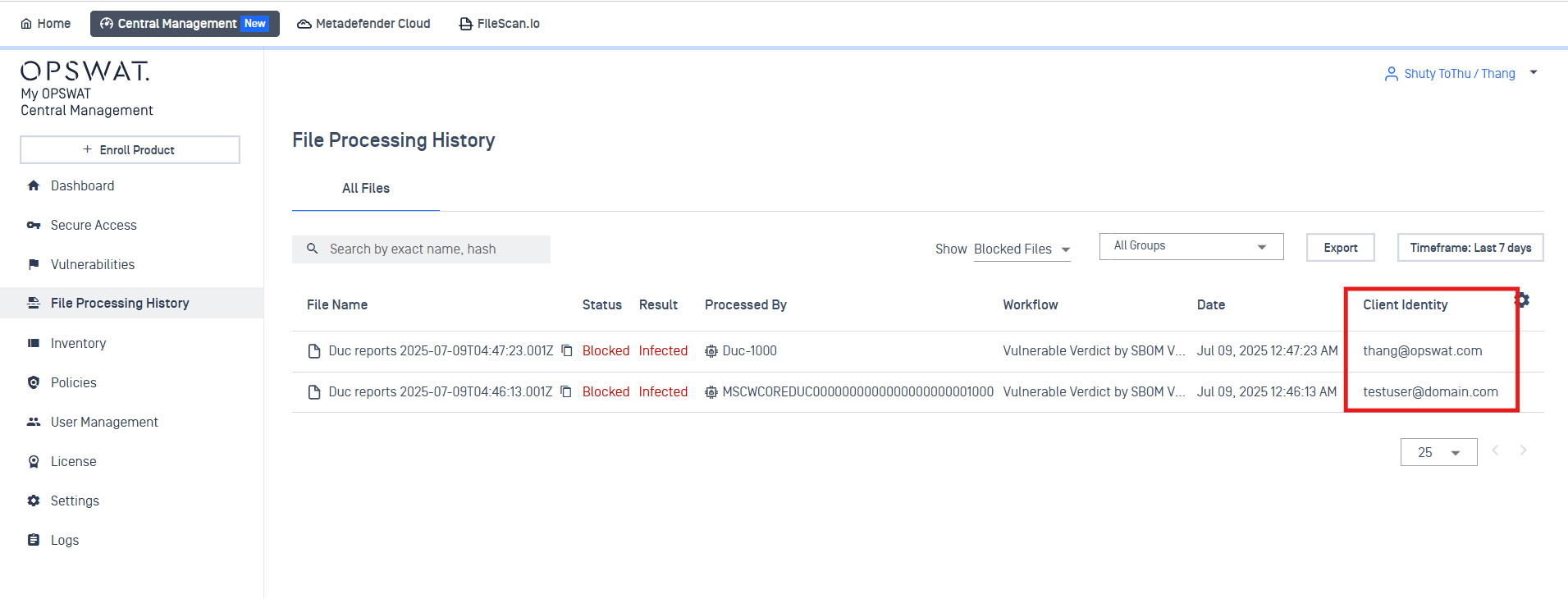1568x599 pixels.
Task: Click file icon of the 04:47:23 report
Action: [314, 351]
